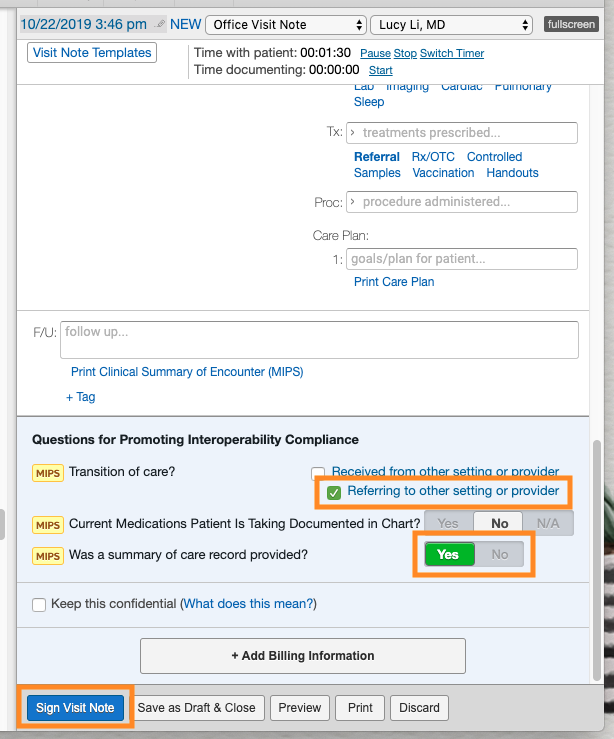Uncheck Referring to other setting or provider
Image resolution: width=614 pixels, height=739 pixels.
pos(334,493)
